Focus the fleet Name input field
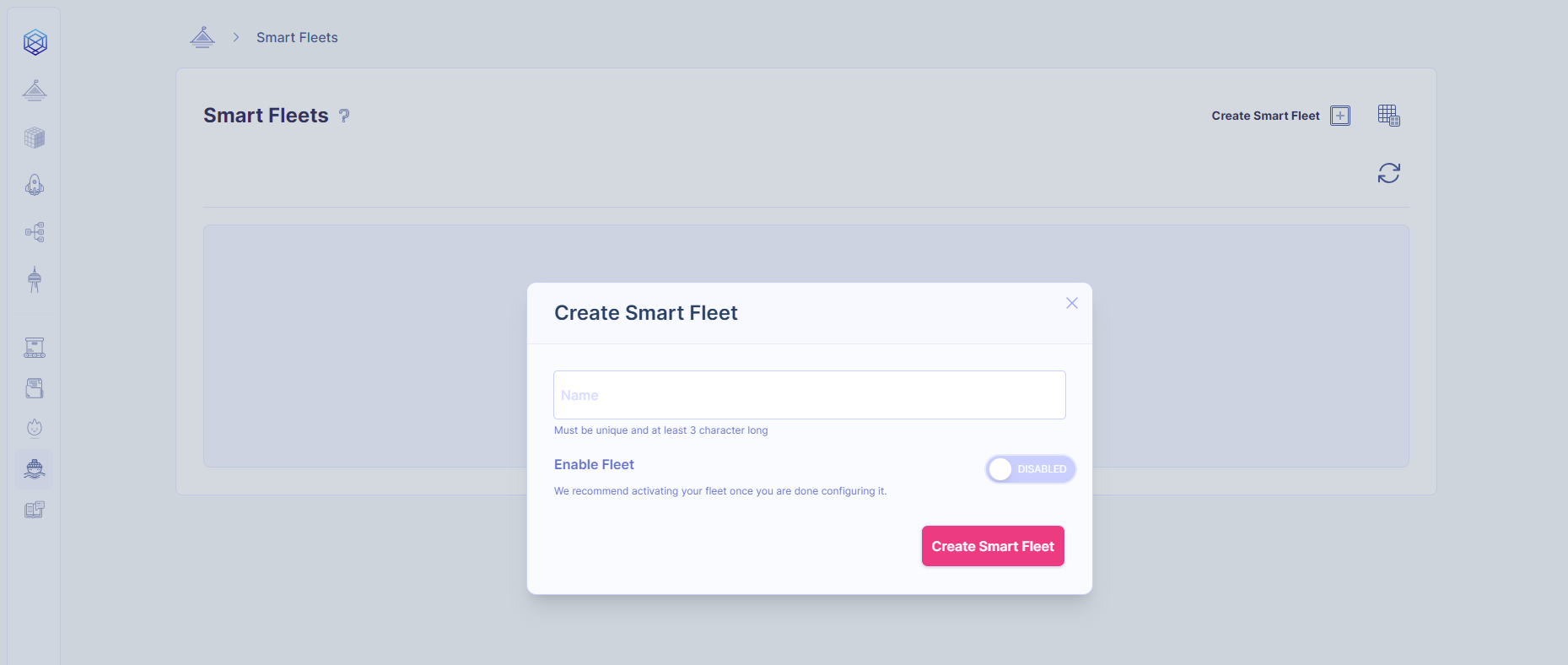Screen dimensions: 1568x665 [x=809, y=395]
